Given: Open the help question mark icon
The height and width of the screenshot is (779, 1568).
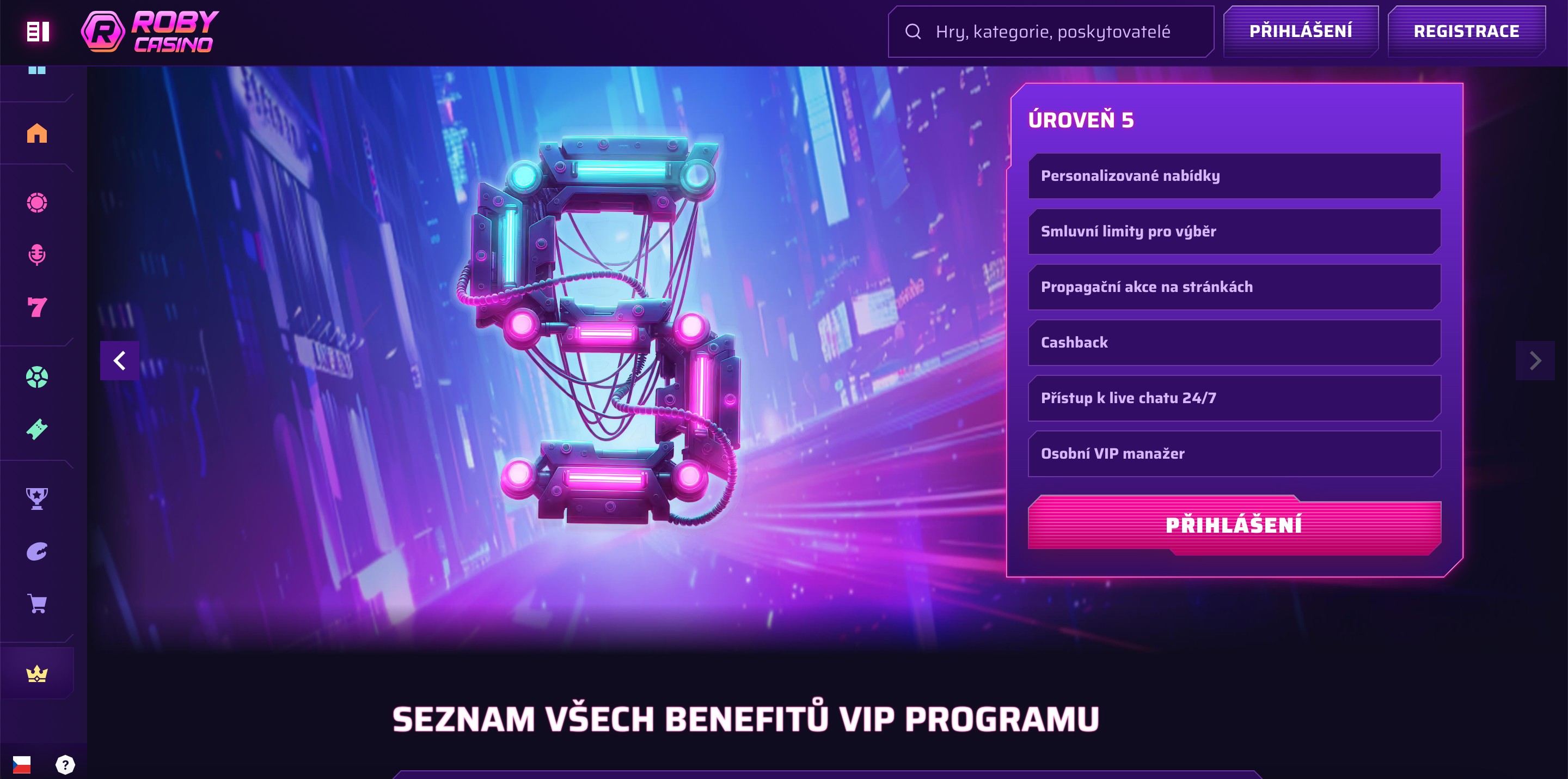Looking at the screenshot, I should (x=65, y=764).
